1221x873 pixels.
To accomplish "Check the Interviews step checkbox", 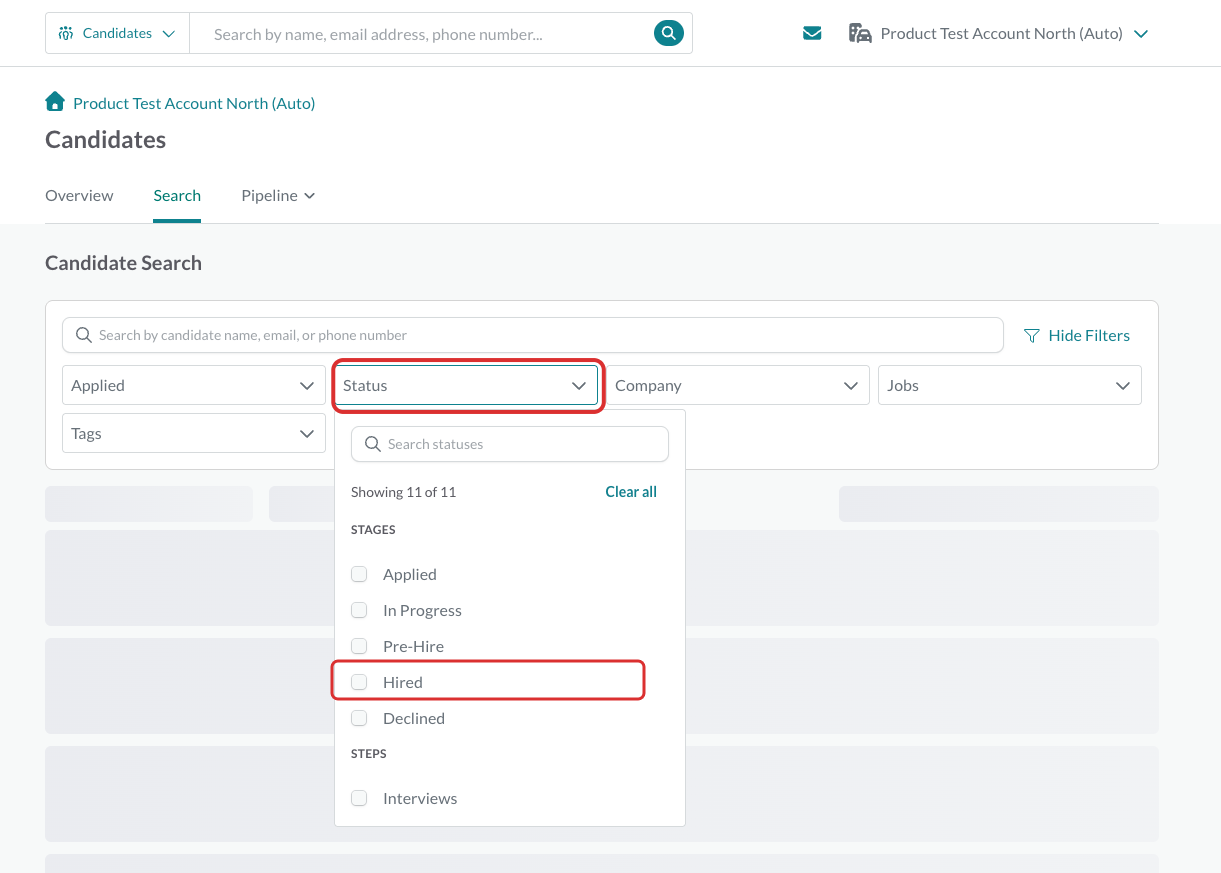I will pos(359,798).
